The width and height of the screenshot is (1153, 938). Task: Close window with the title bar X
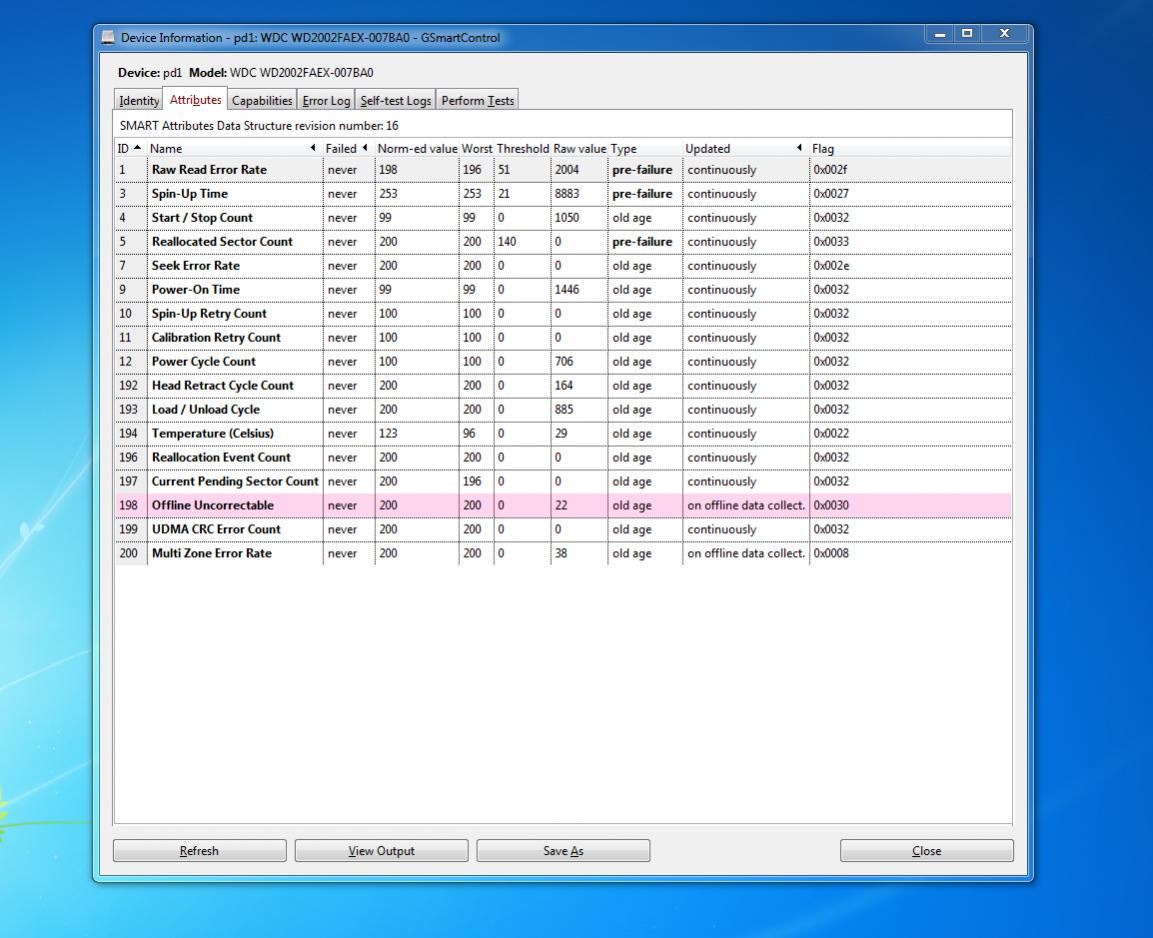(x=1004, y=34)
